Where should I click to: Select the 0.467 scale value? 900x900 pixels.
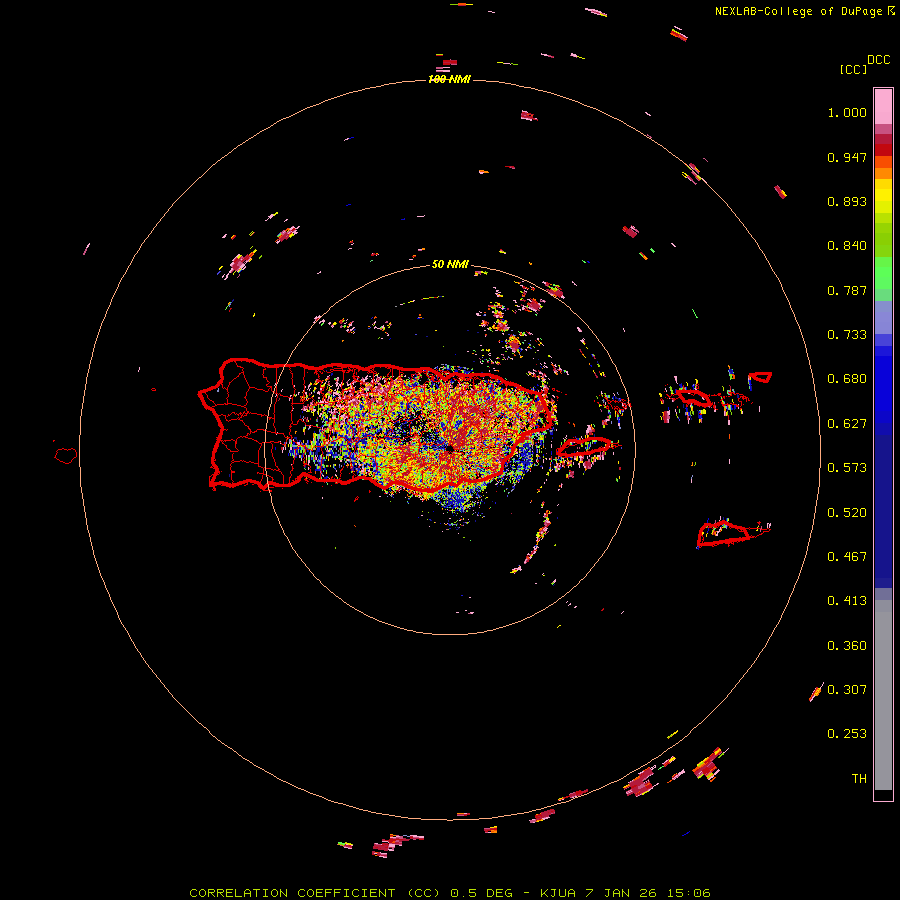847,557
